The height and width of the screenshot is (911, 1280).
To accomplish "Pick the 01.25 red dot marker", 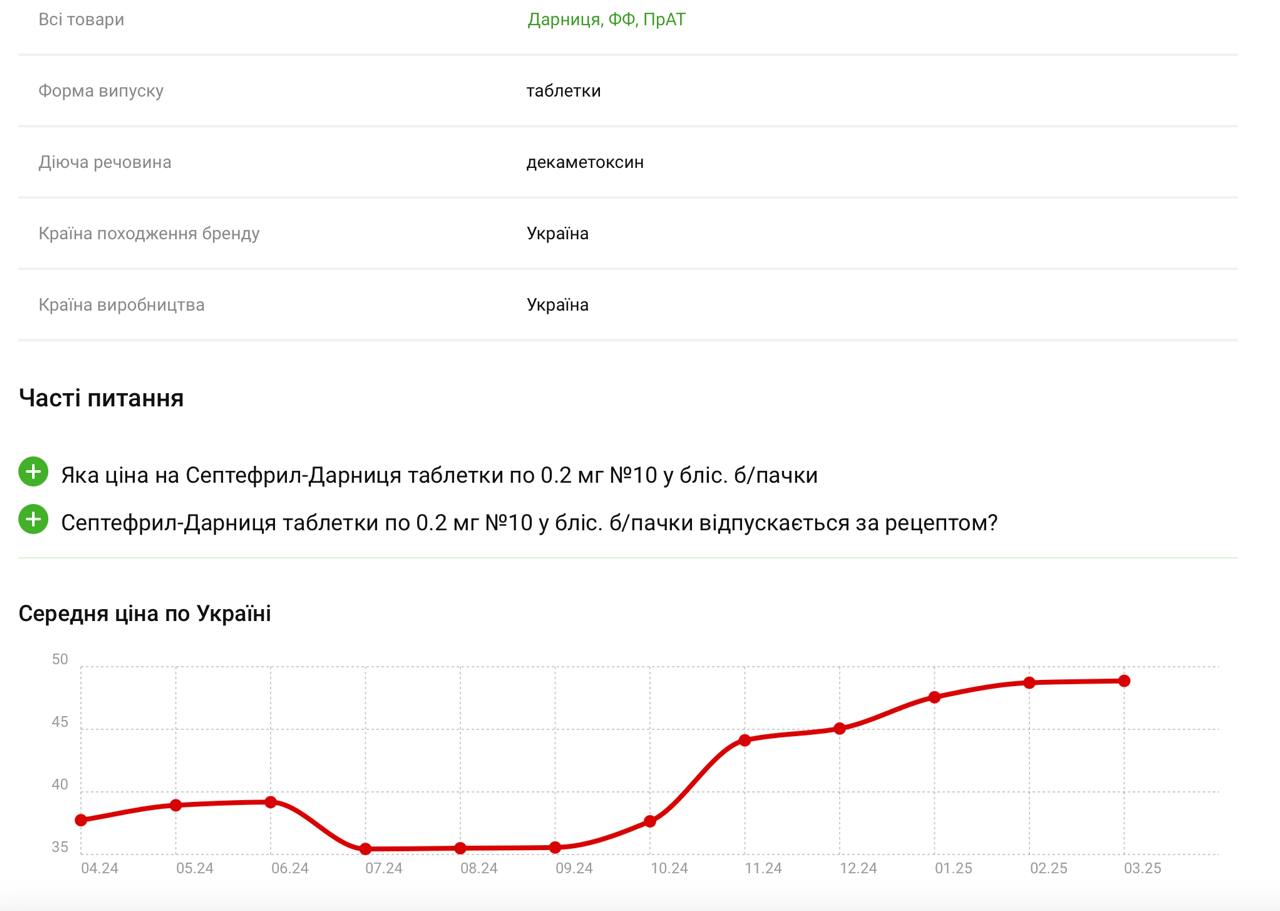I will [x=934, y=697].
